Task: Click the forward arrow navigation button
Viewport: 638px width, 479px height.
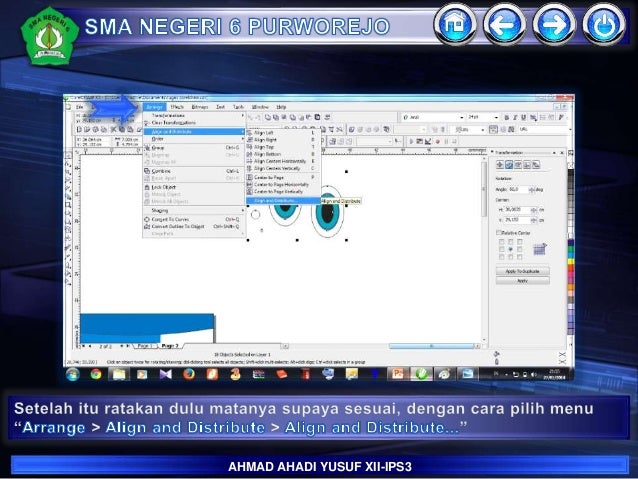Action: (554, 24)
